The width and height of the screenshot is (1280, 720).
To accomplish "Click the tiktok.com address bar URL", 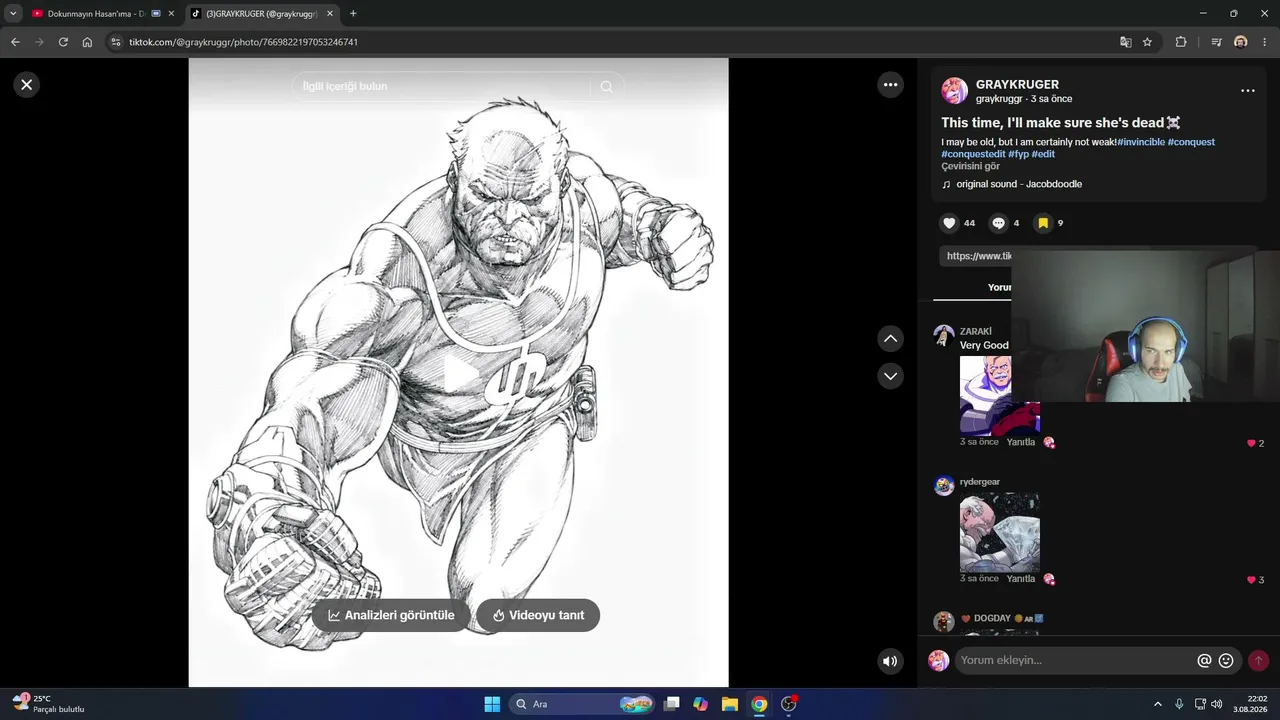I will [243, 42].
